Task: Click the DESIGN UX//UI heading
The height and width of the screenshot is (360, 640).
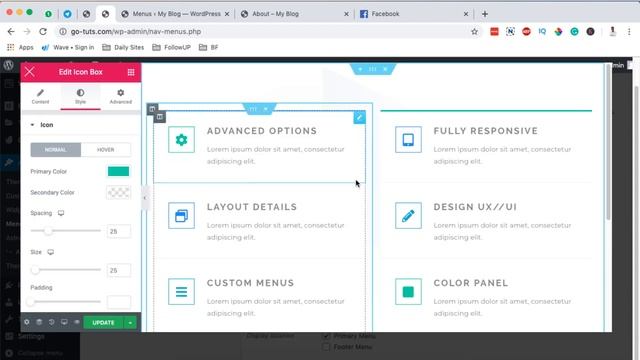Action: click(475, 207)
